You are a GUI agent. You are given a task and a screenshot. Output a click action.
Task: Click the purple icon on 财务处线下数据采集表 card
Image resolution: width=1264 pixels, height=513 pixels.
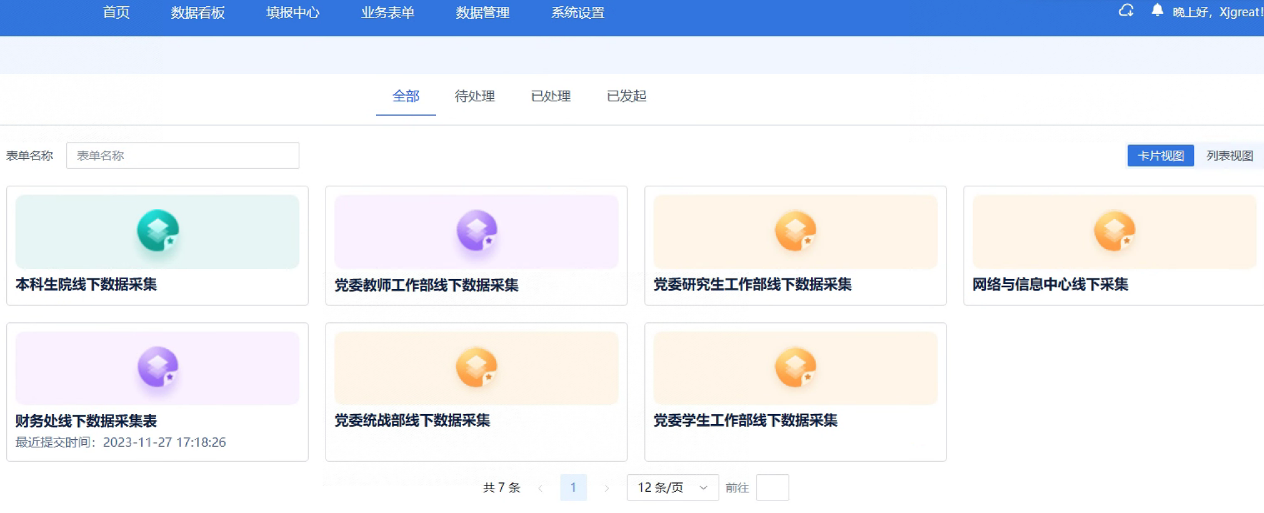(157, 368)
